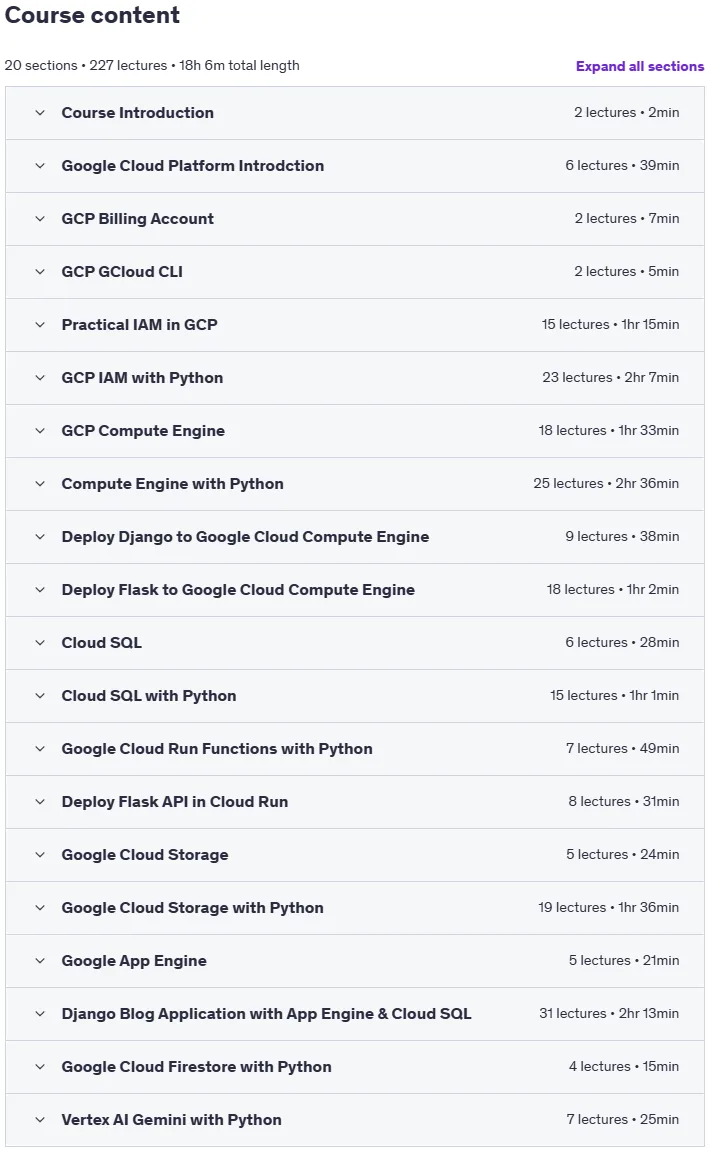Viewport: 710px width, 1149px height.
Task: Click the '8 lectures • 31min' text
Action: tap(624, 802)
